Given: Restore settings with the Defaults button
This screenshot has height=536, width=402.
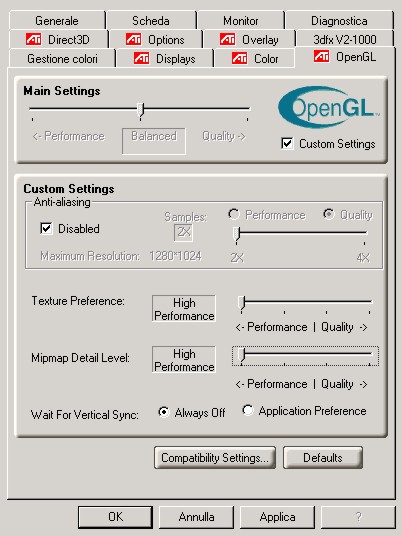Looking at the screenshot, I should coord(323,457).
